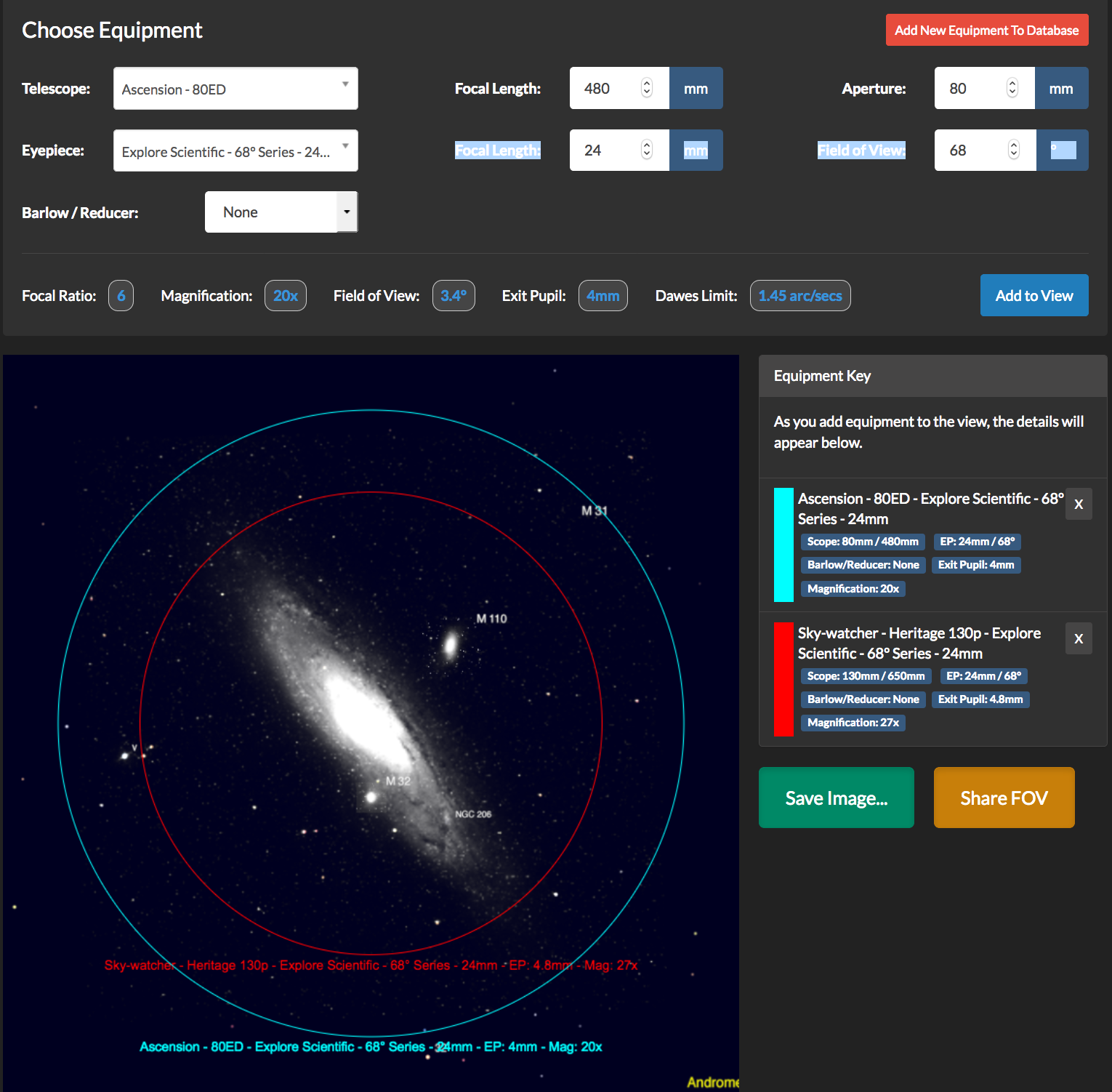Click the red color swatch for Sky-watcher Heritage
Image resolution: width=1112 pixels, height=1092 pixels.
(783, 679)
